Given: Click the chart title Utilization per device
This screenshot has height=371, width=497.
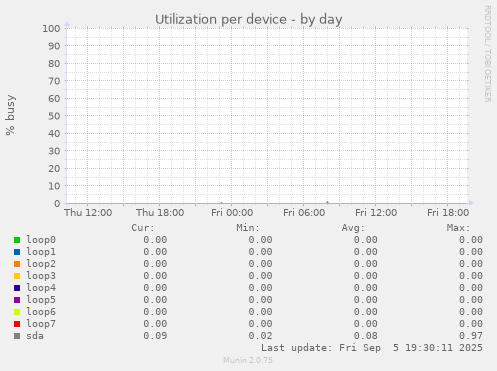Looking at the screenshot, I should point(249,19).
